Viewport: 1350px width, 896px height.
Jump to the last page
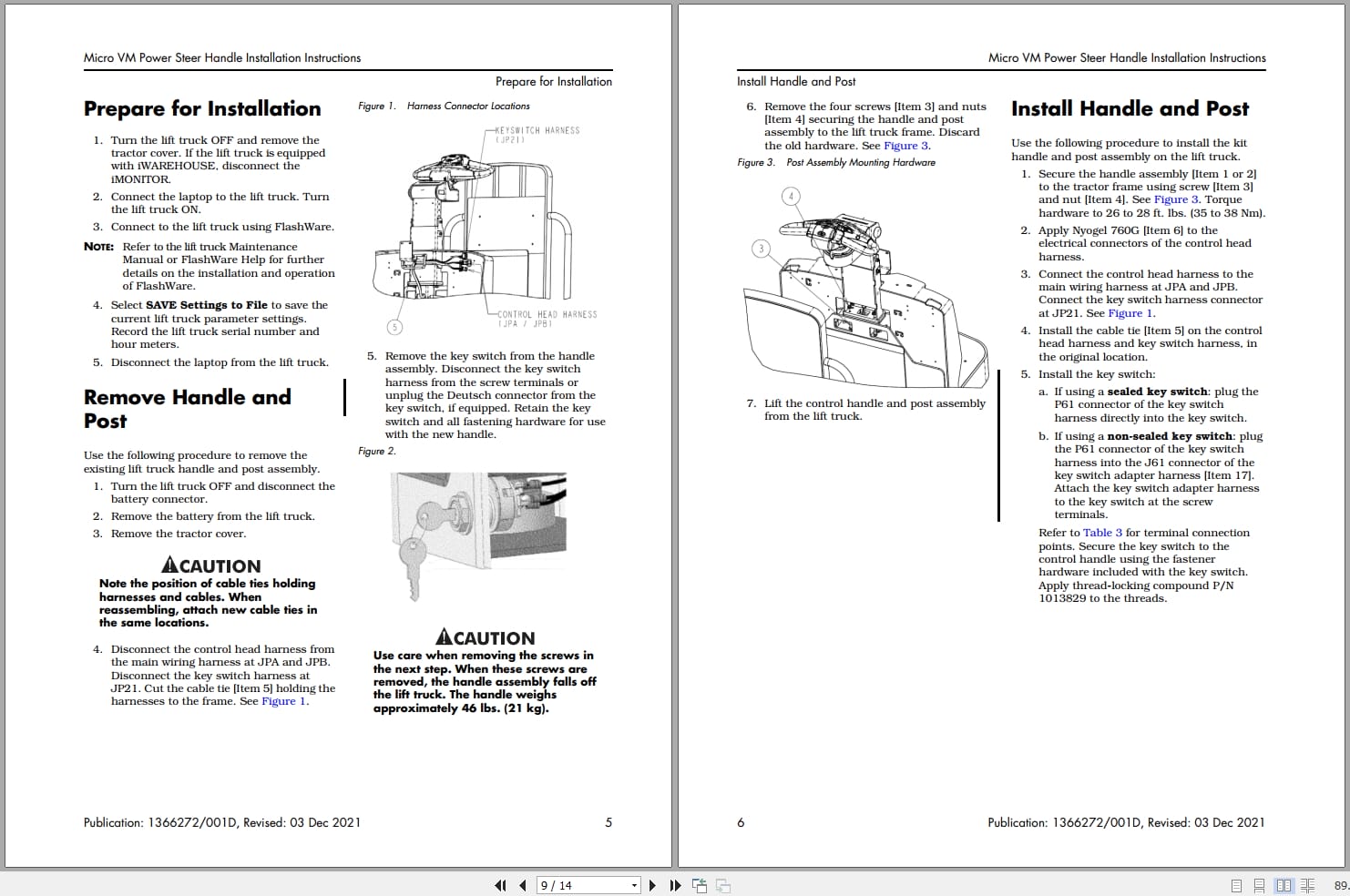click(674, 884)
